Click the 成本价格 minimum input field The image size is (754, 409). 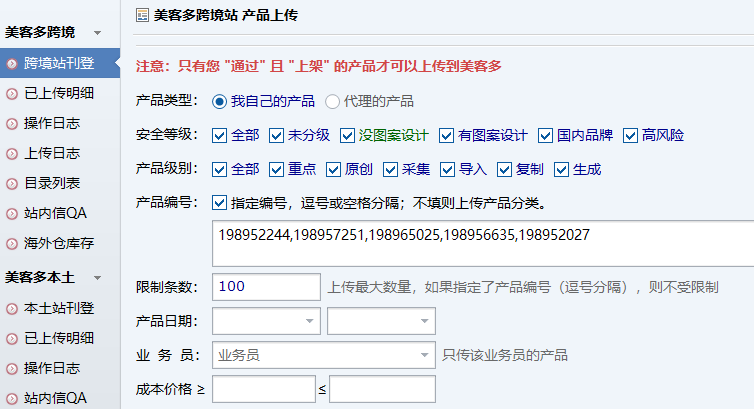264,389
